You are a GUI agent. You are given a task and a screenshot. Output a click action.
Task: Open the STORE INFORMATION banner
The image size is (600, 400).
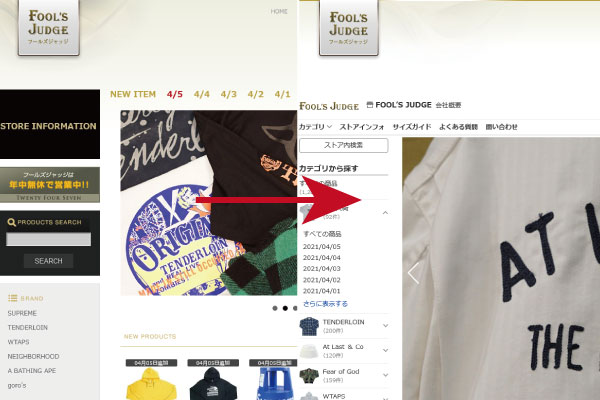pos(50,124)
